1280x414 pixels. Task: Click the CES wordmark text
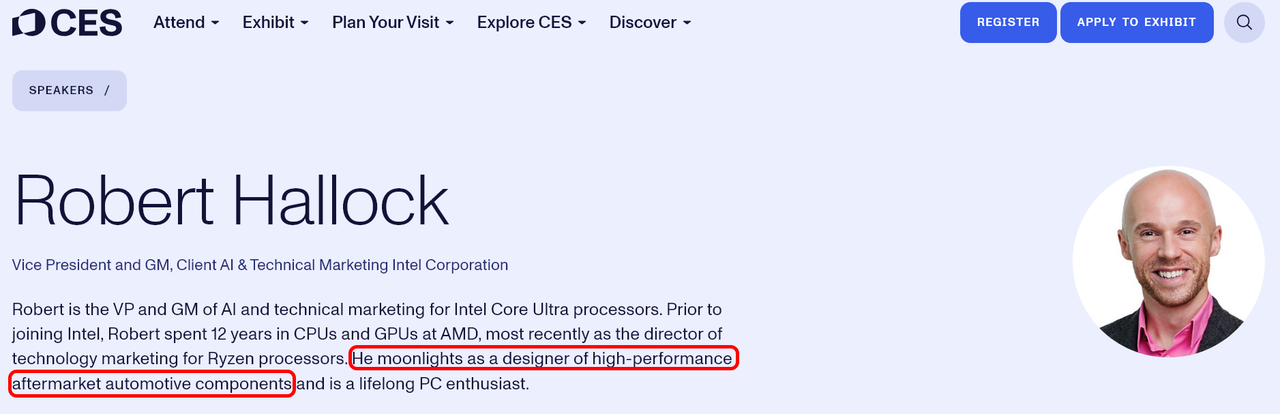(x=85, y=22)
